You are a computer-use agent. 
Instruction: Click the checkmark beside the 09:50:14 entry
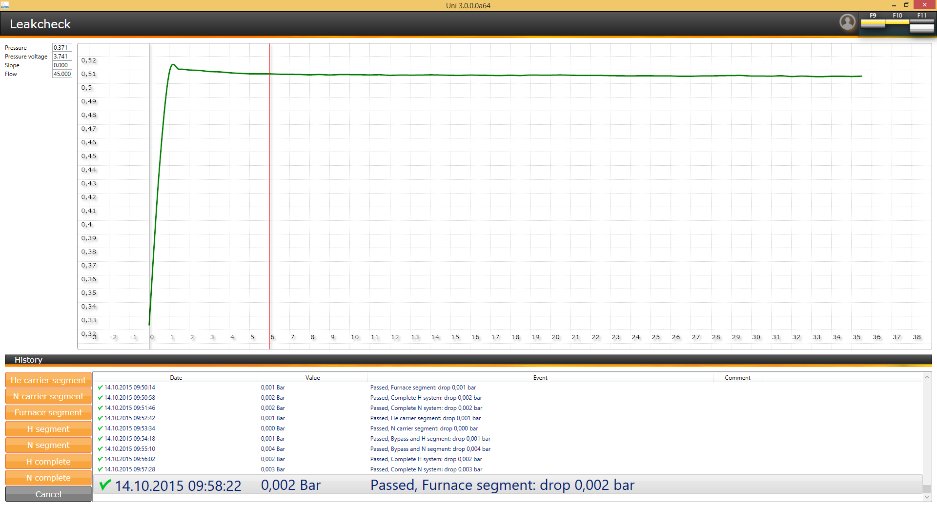101,386
